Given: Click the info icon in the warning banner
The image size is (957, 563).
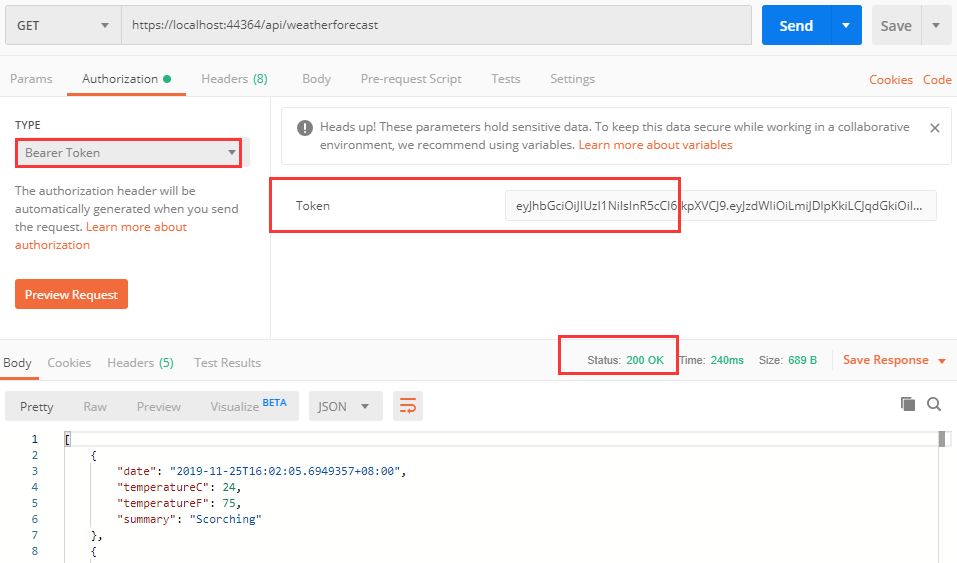Looking at the screenshot, I should (x=304, y=128).
